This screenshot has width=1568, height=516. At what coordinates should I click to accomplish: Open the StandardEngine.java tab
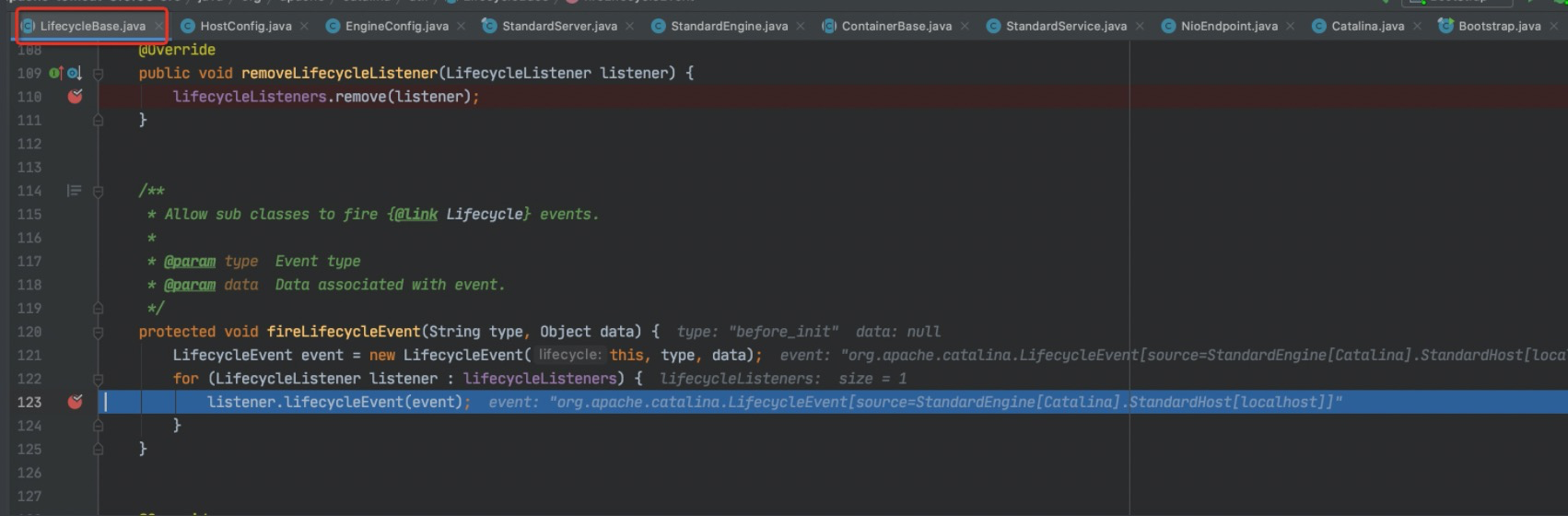pyautogui.click(x=729, y=26)
